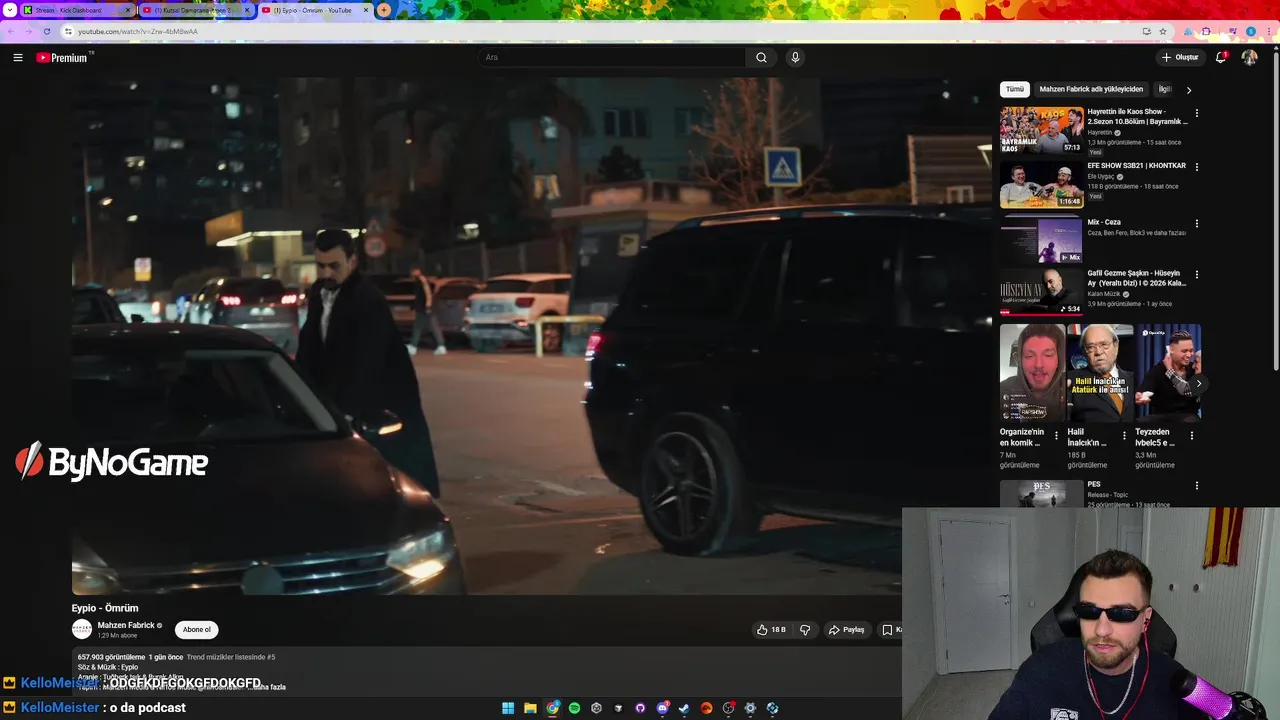Open GitHub Desktop from taskbar
This screenshot has height=720, width=1280.
coord(640,708)
